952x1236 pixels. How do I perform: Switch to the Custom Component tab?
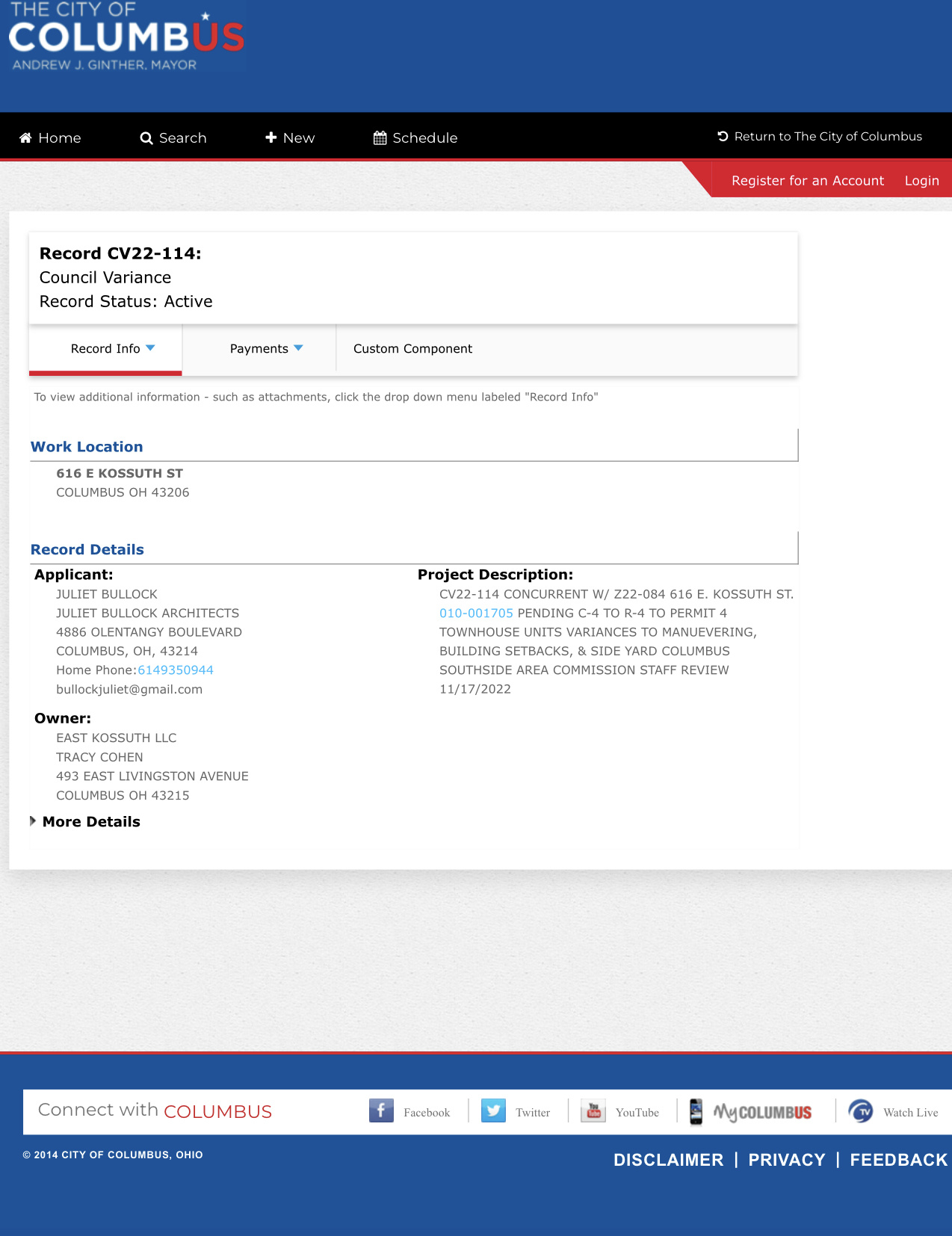tap(412, 348)
